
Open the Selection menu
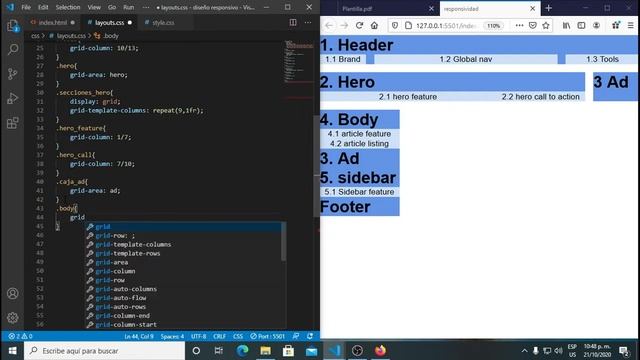pyautogui.click(x=68, y=7)
